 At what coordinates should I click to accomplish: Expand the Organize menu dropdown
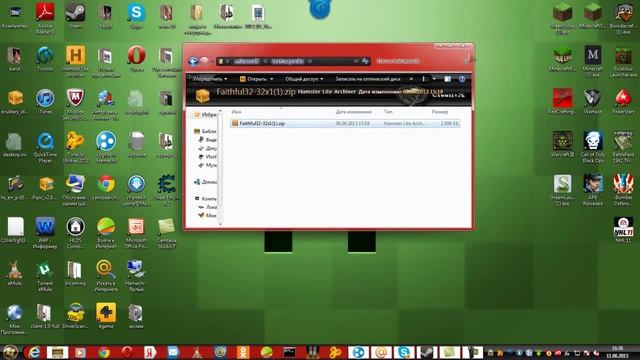coord(210,79)
